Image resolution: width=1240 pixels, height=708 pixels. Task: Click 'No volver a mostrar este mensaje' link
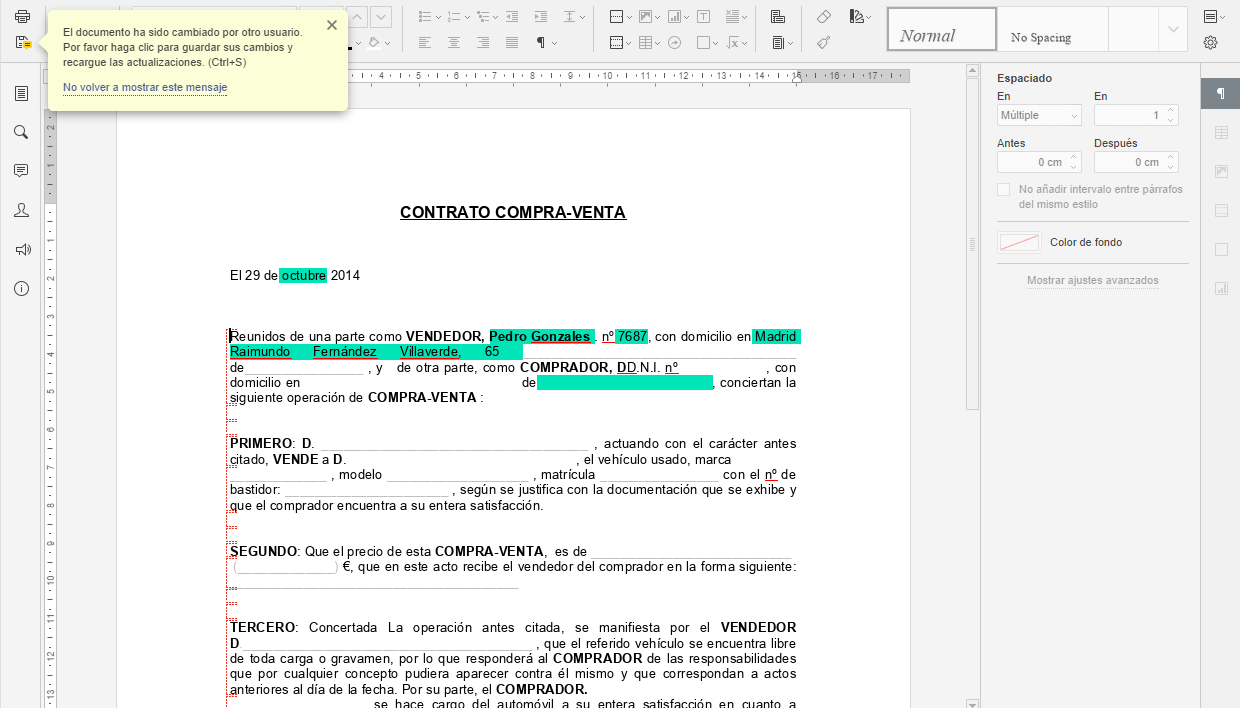click(x=145, y=88)
